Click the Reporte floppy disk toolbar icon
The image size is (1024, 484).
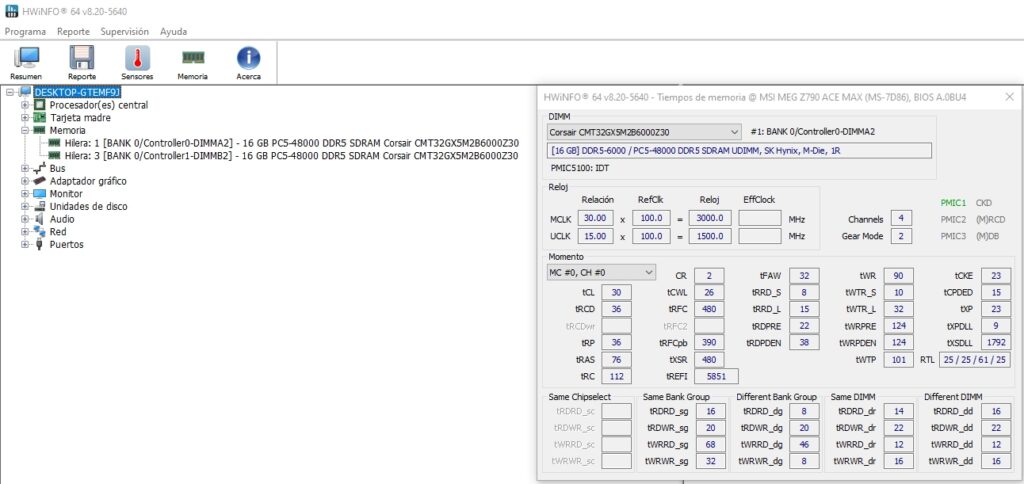(82, 58)
